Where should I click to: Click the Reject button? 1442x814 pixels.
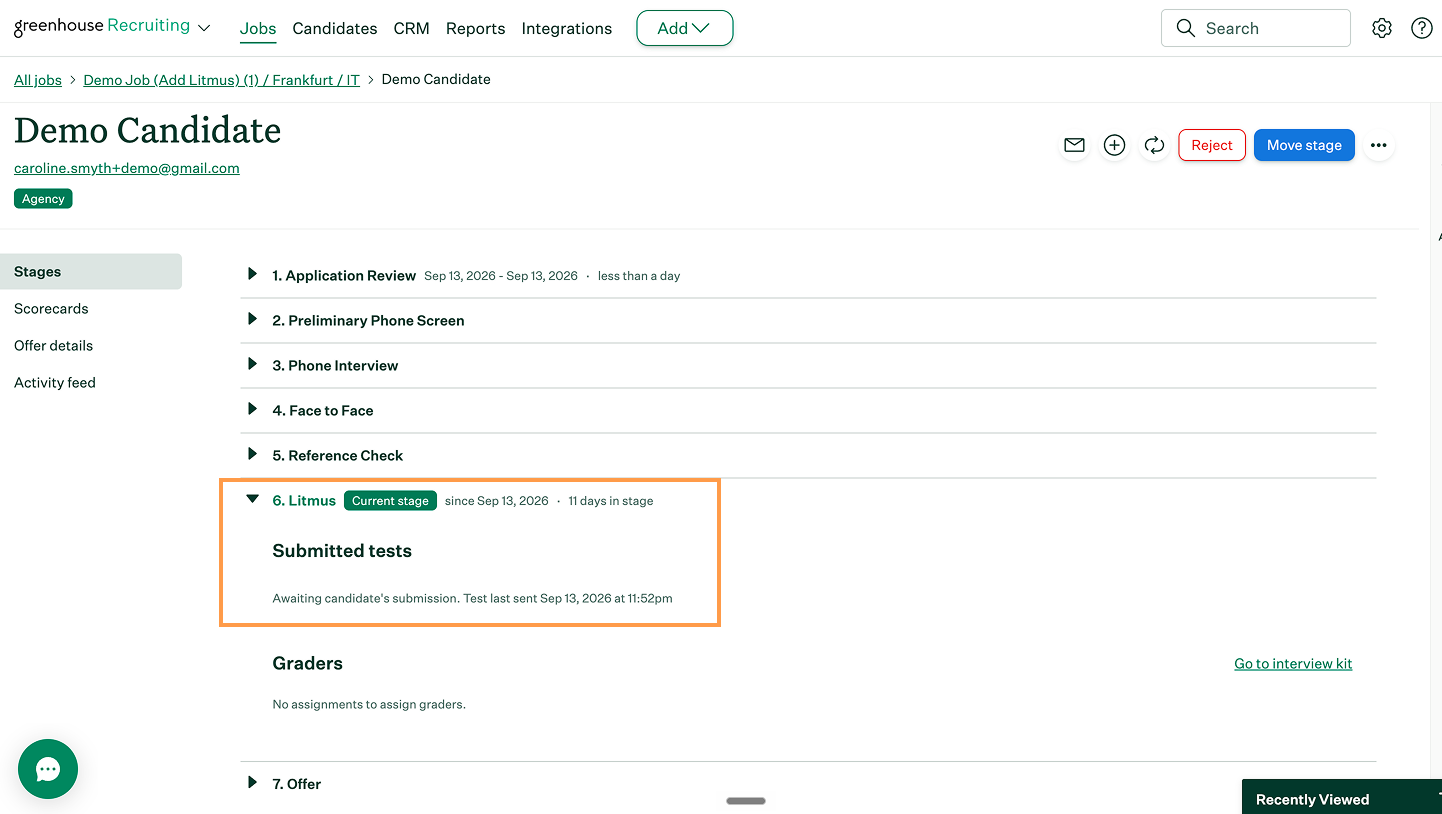pyautogui.click(x=1212, y=145)
